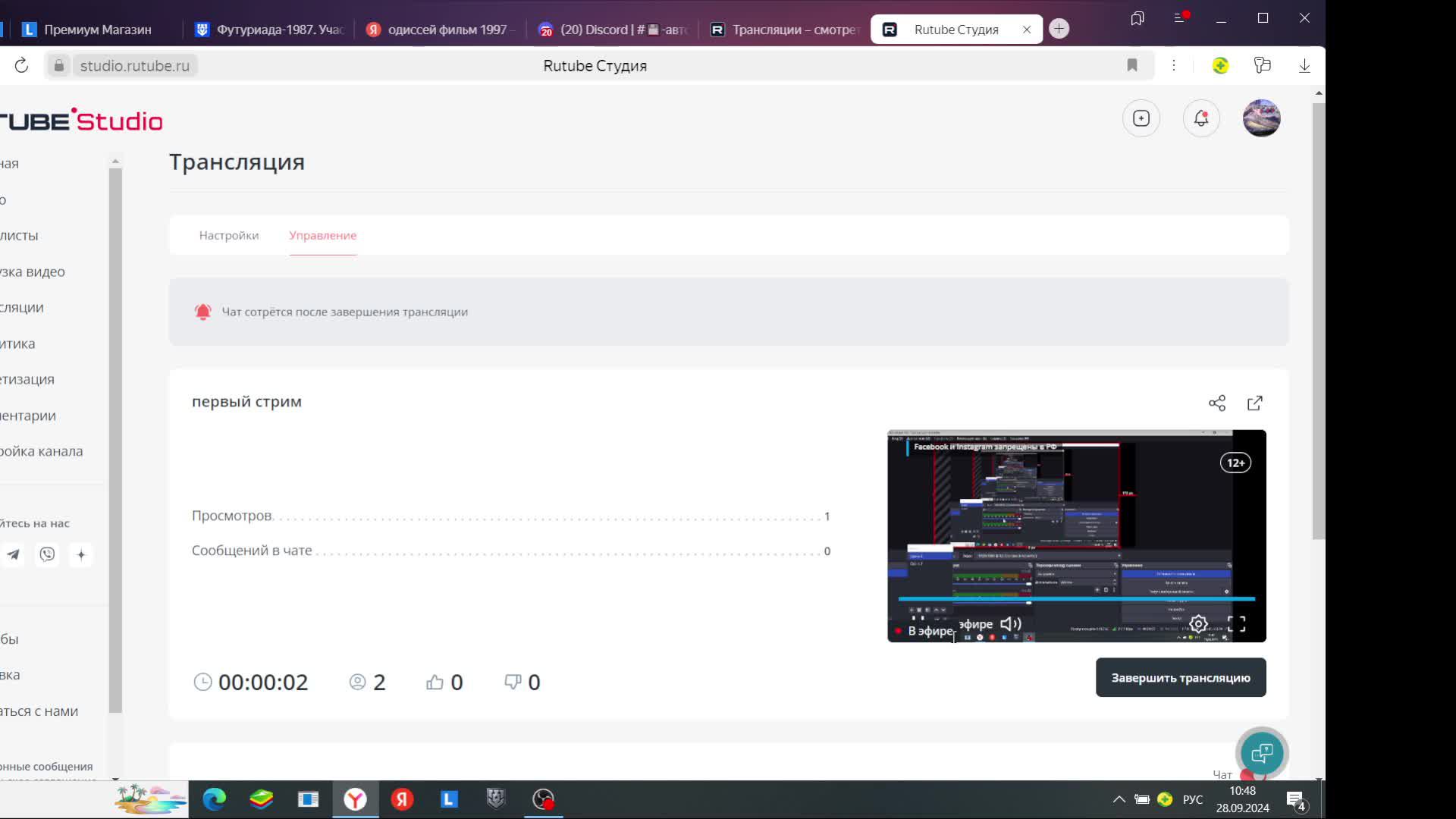This screenshot has width=1456, height=819.
Task: Open Microsoft Edge from the taskbar
Action: (x=215, y=799)
